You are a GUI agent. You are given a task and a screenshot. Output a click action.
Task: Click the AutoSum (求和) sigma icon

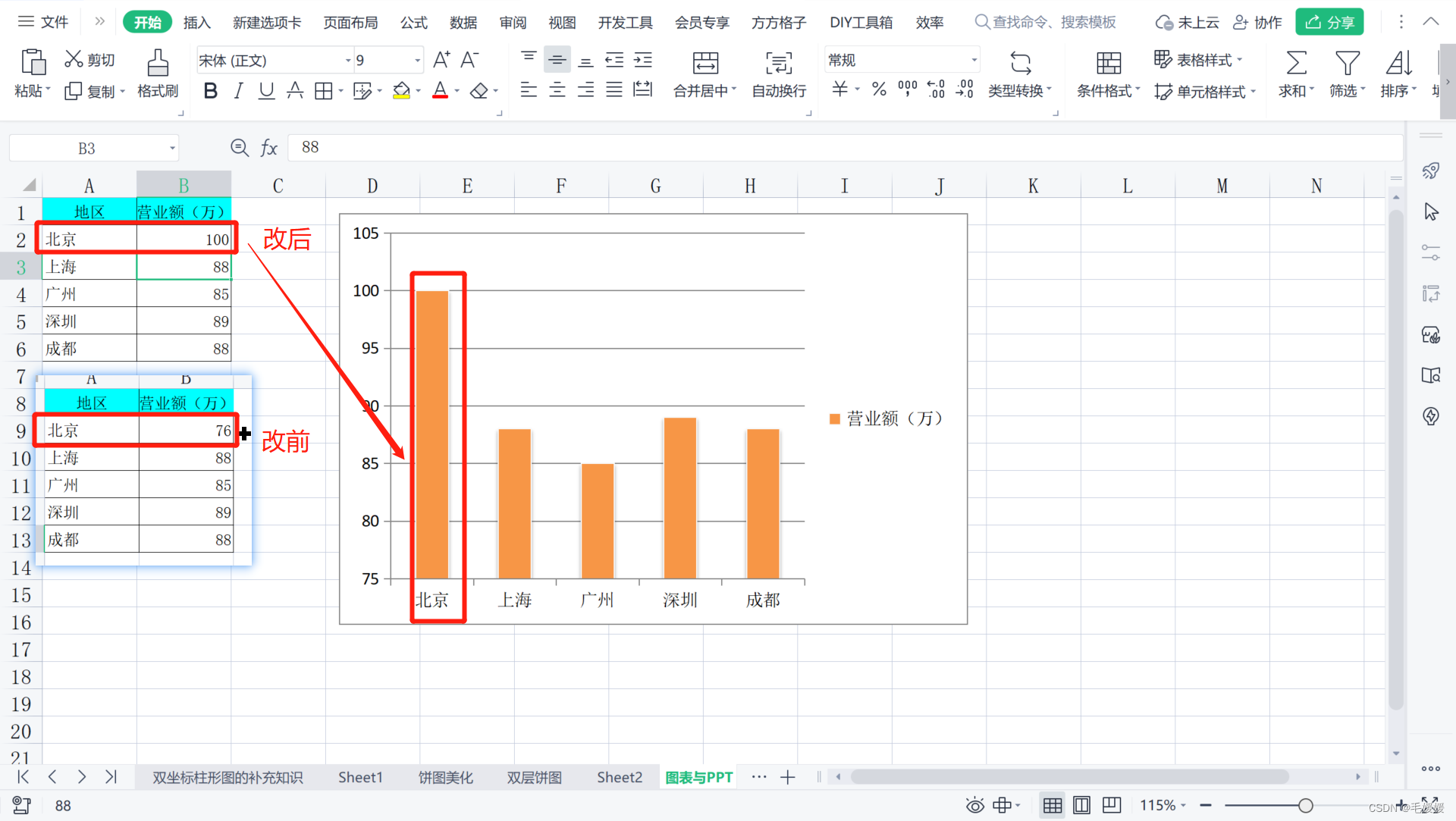click(1296, 64)
